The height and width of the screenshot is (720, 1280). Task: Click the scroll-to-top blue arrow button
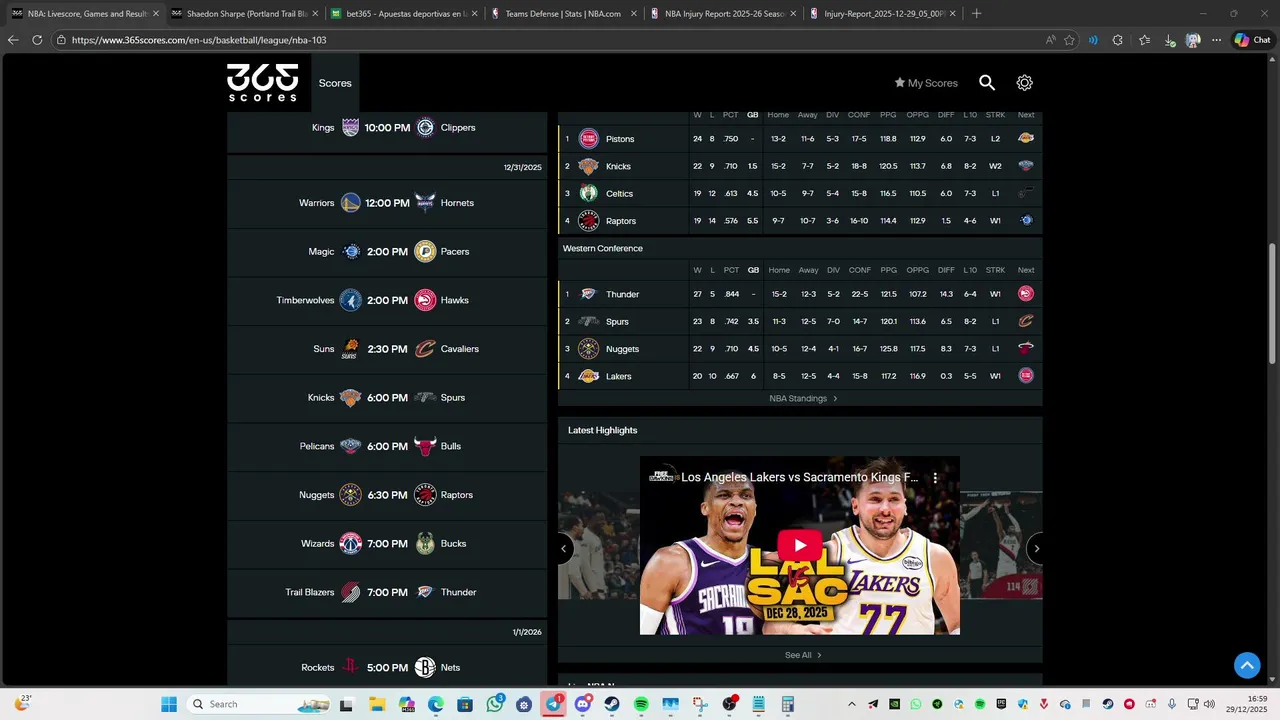click(x=1247, y=665)
